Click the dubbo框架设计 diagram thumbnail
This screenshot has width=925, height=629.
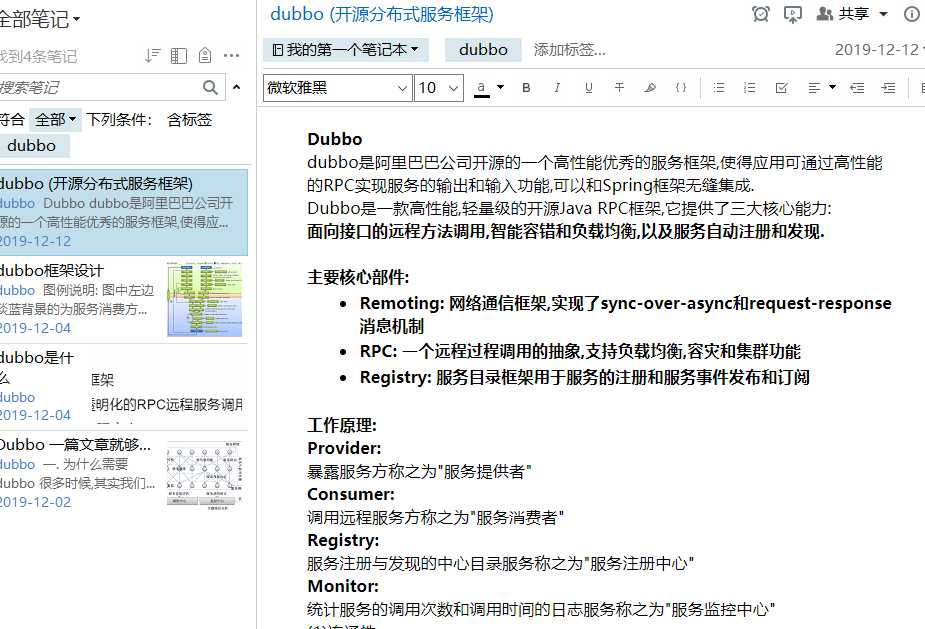pyautogui.click(x=205, y=300)
